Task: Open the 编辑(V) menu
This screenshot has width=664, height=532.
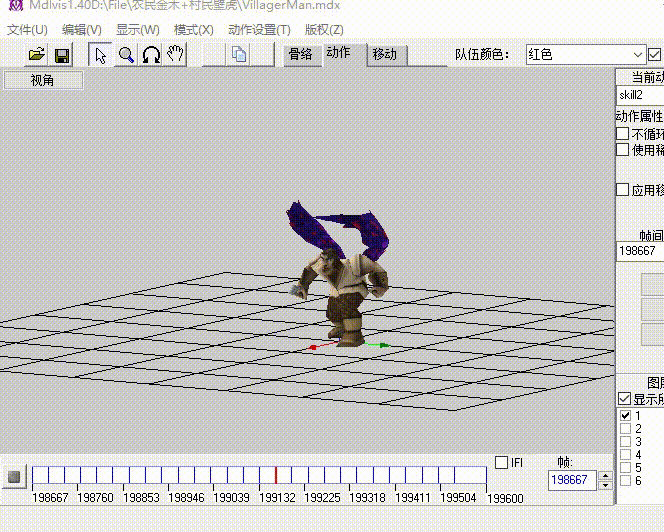Action: [82, 30]
